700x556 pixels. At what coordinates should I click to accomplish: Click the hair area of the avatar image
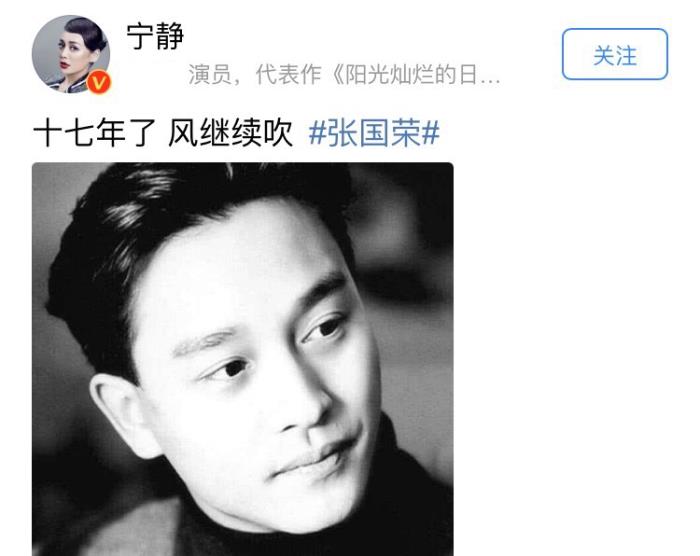click(x=89, y=31)
